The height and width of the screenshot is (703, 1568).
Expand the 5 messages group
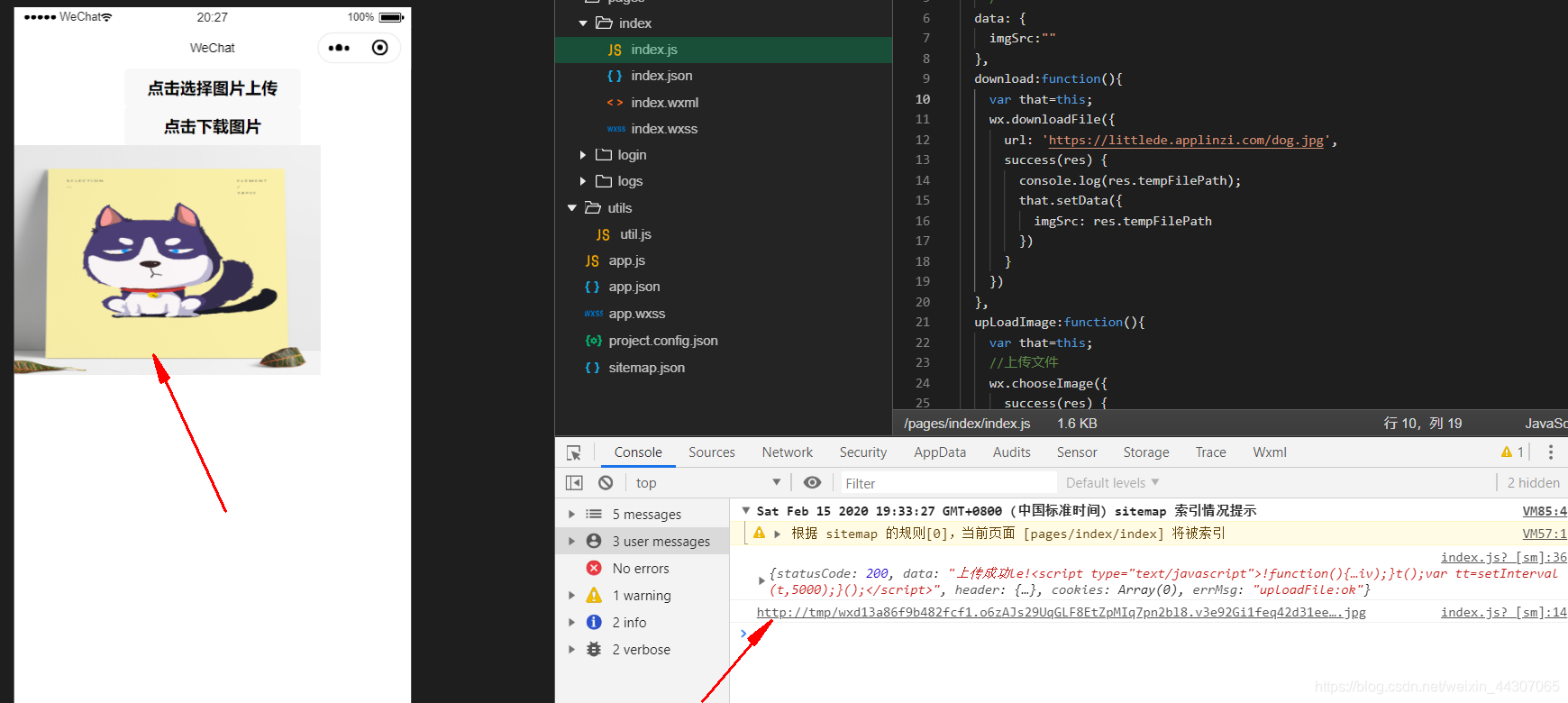coord(571,514)
